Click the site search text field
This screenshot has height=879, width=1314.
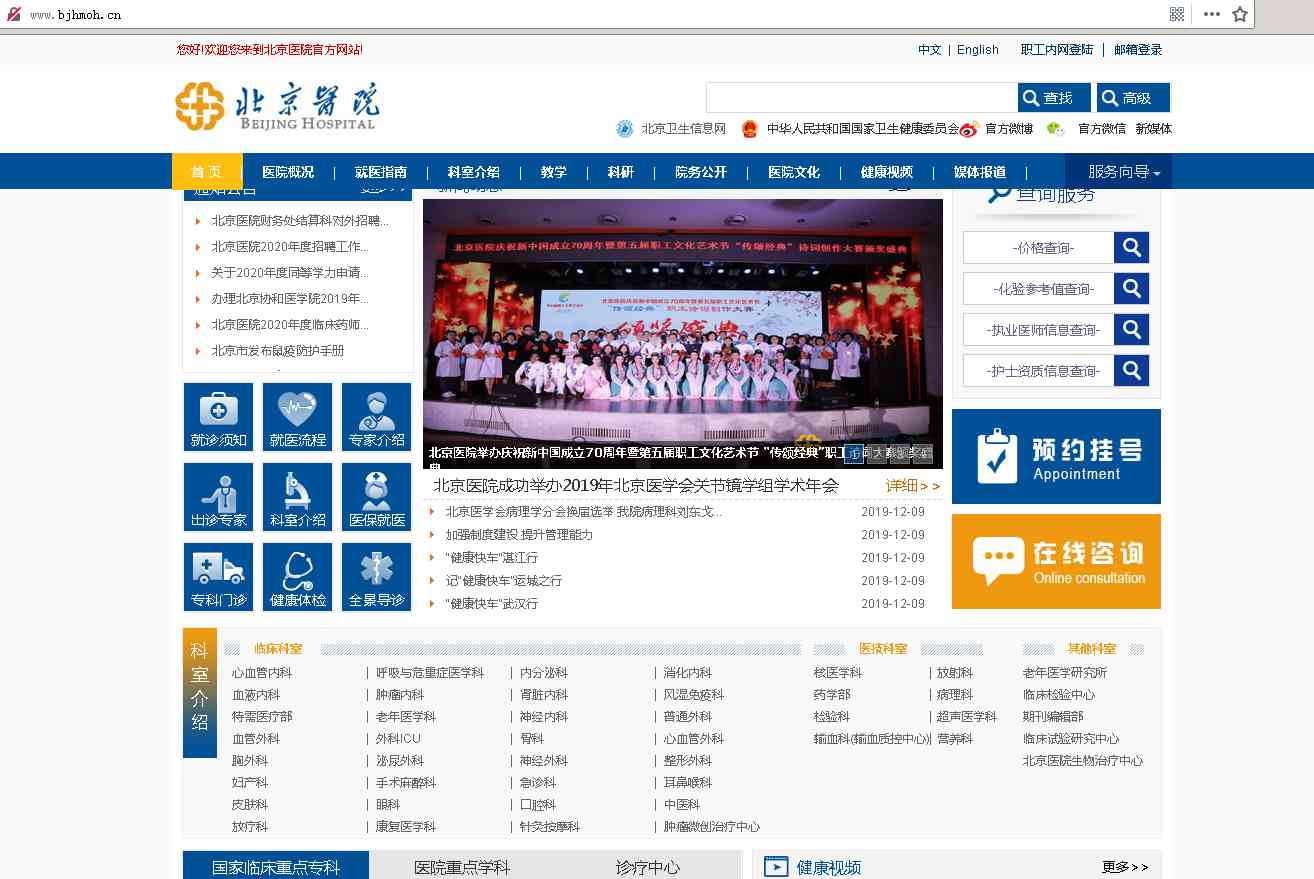tap(861, 98)
